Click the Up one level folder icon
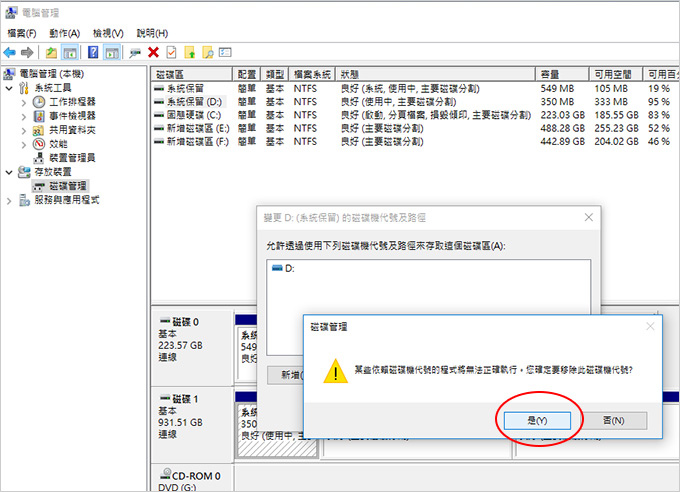 [x=51, y=53]
